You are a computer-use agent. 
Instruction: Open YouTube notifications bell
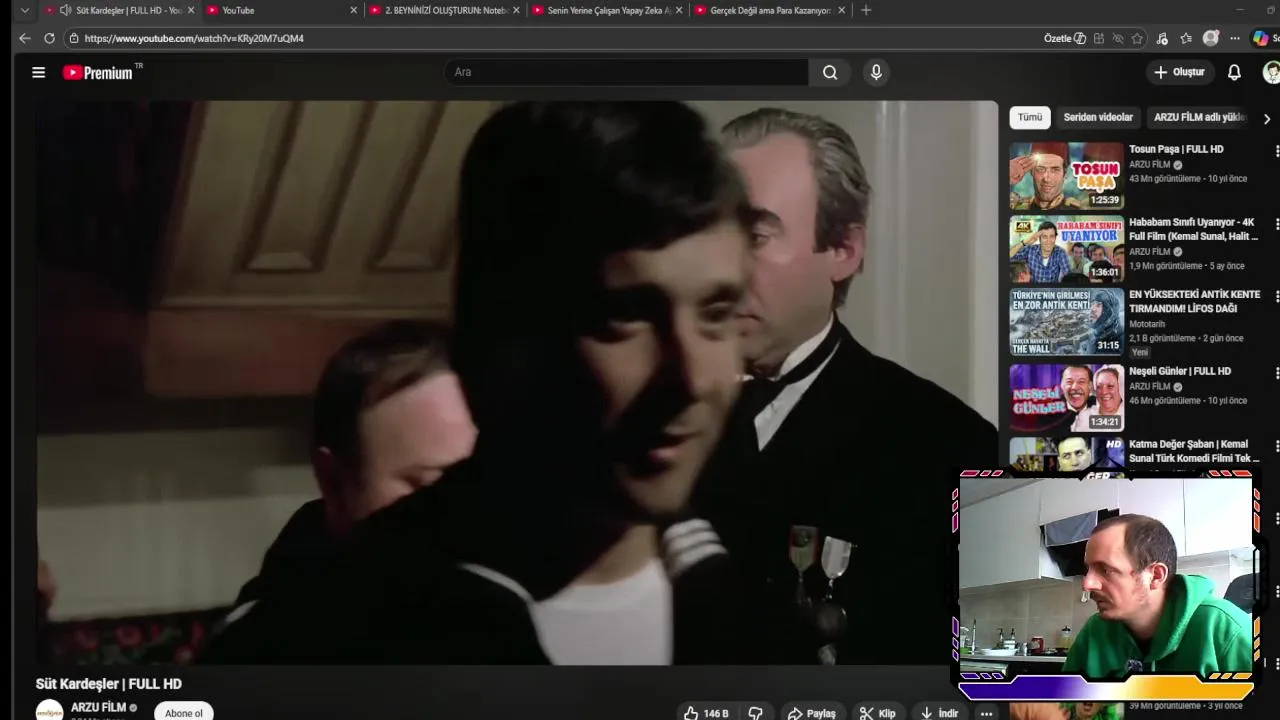[x=1234, y=72]
